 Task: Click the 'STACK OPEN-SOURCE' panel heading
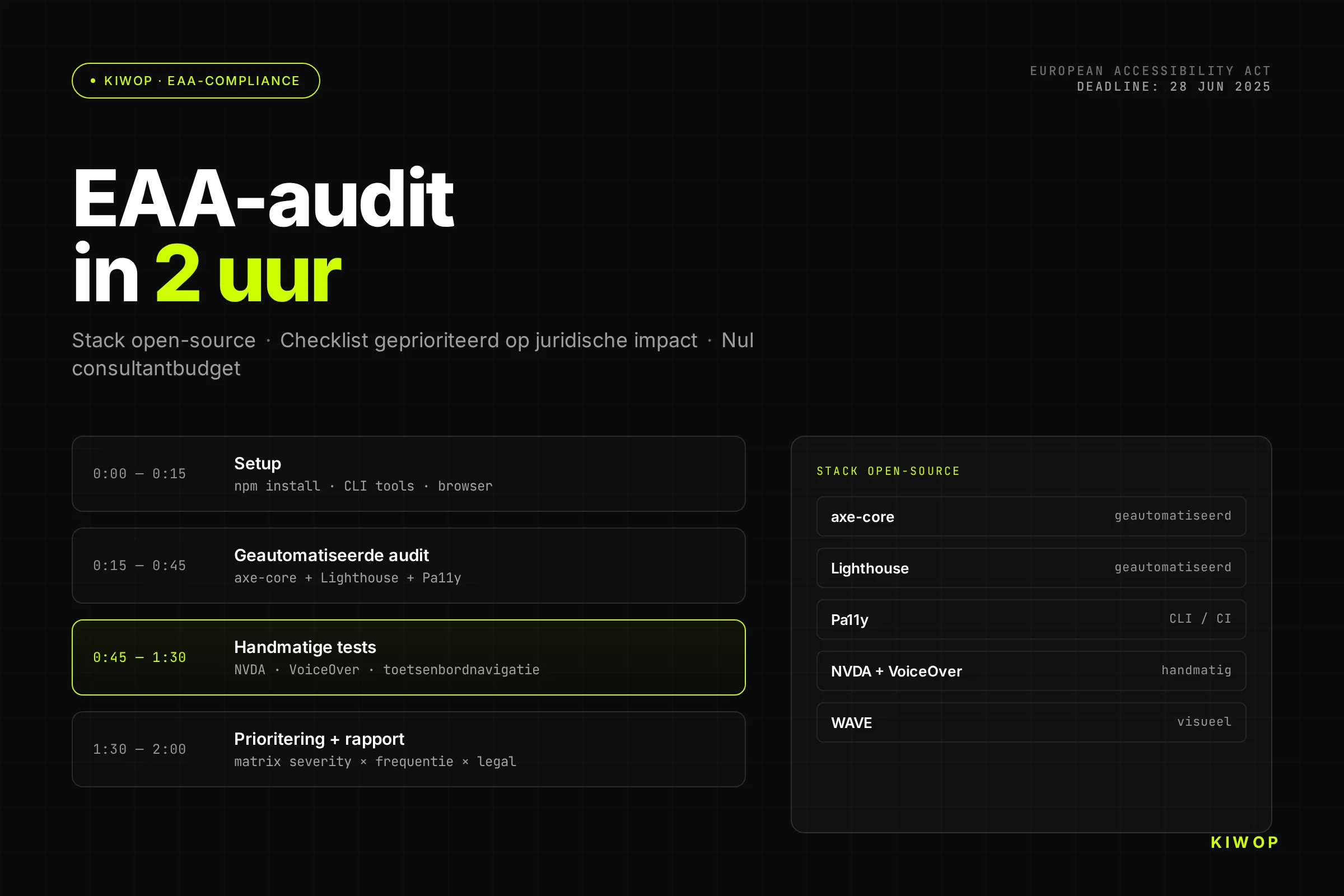pyautogui.click(x=888, y=472)
